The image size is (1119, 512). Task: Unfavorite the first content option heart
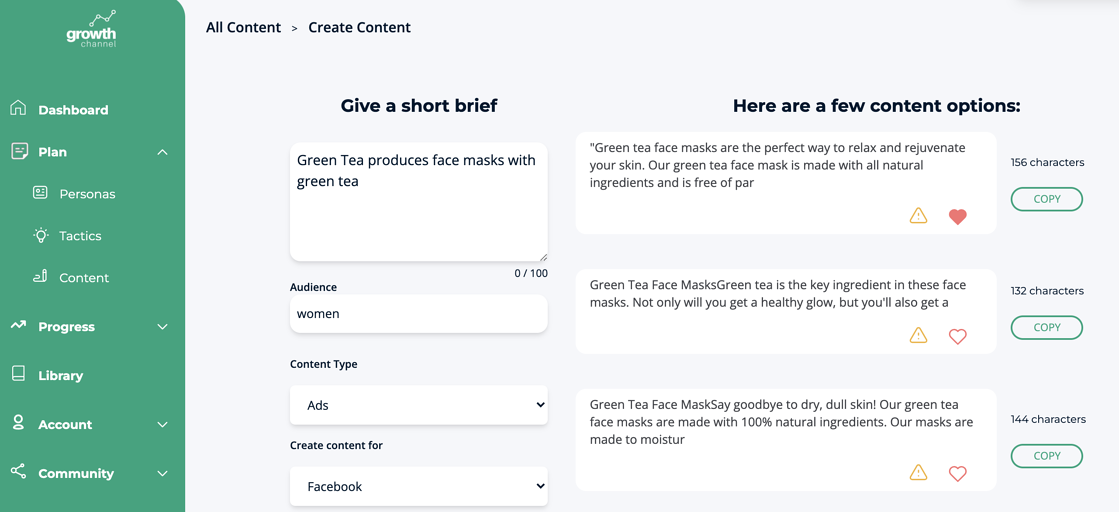pos(958,216)
